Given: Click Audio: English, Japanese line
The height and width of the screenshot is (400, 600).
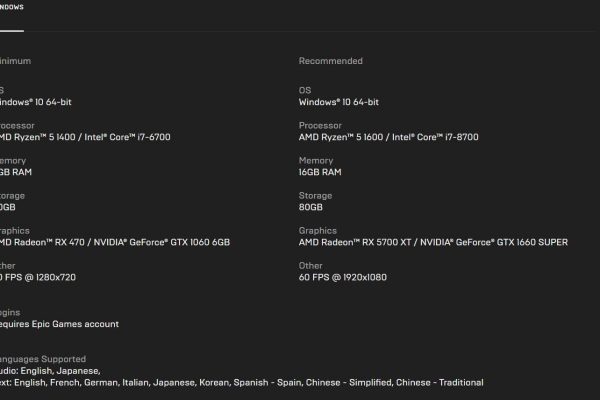Looking at the screenshot, I should point(50,371).
